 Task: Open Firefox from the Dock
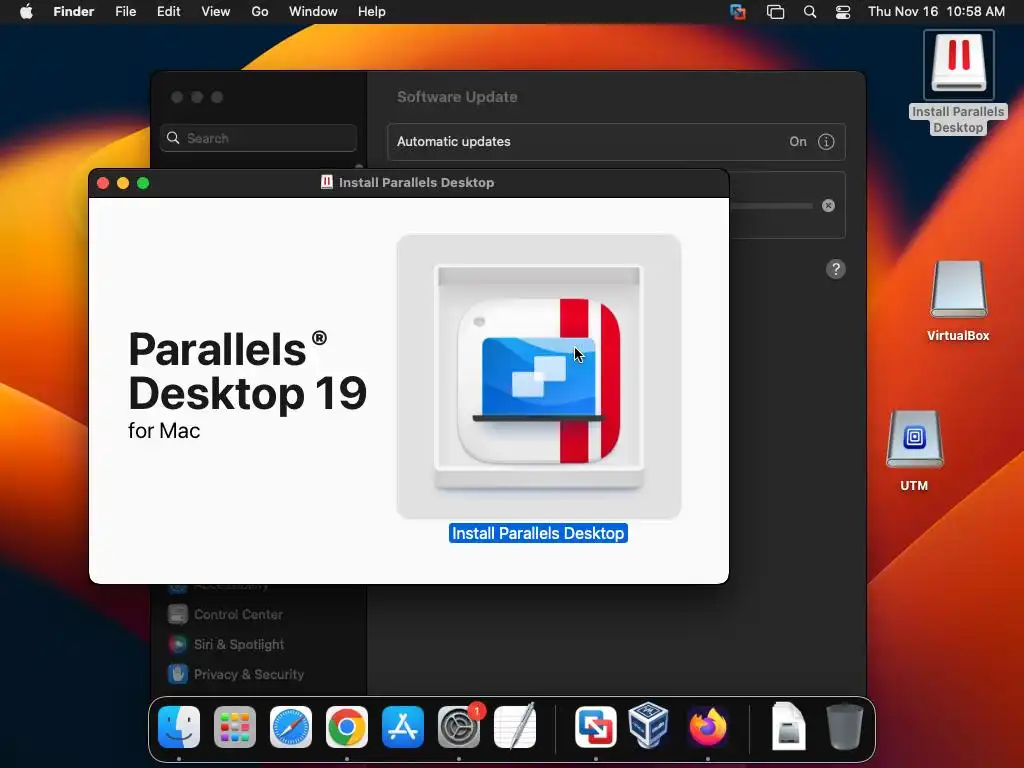coord(708,727)
